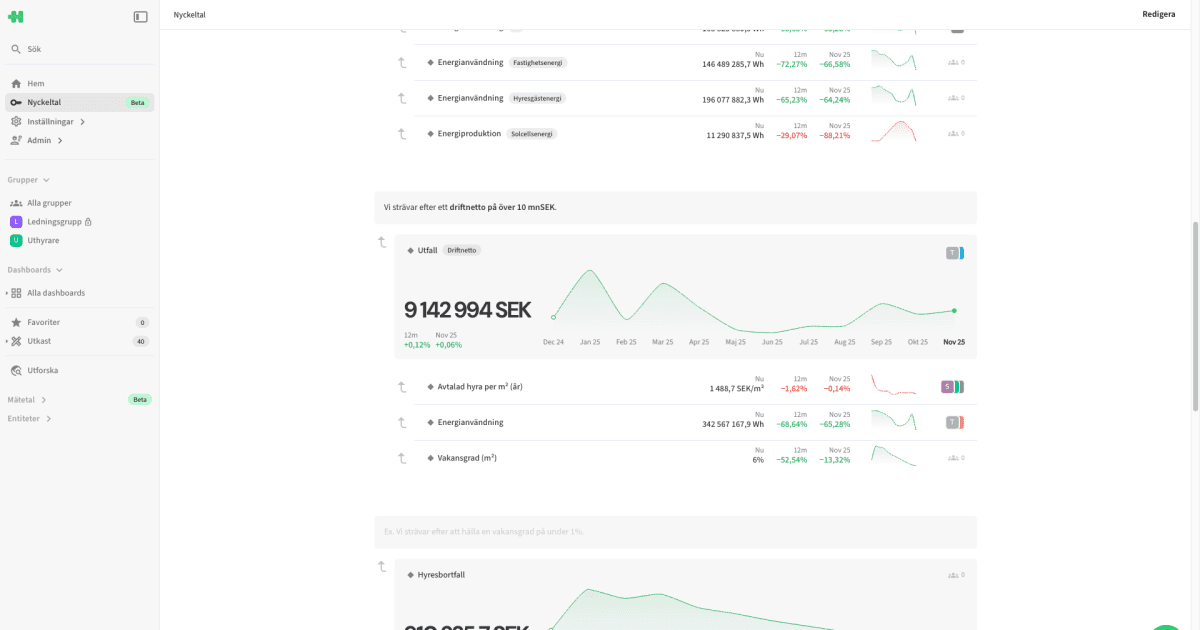This screenshot has width=1200, height=630.
Task: Select the Hem home icon
Action: (15, 83)
